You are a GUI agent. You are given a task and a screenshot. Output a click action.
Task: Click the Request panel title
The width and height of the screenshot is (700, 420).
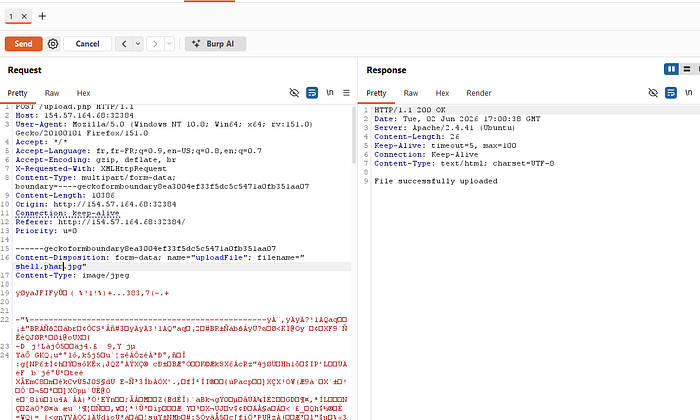tap(24, 70)
